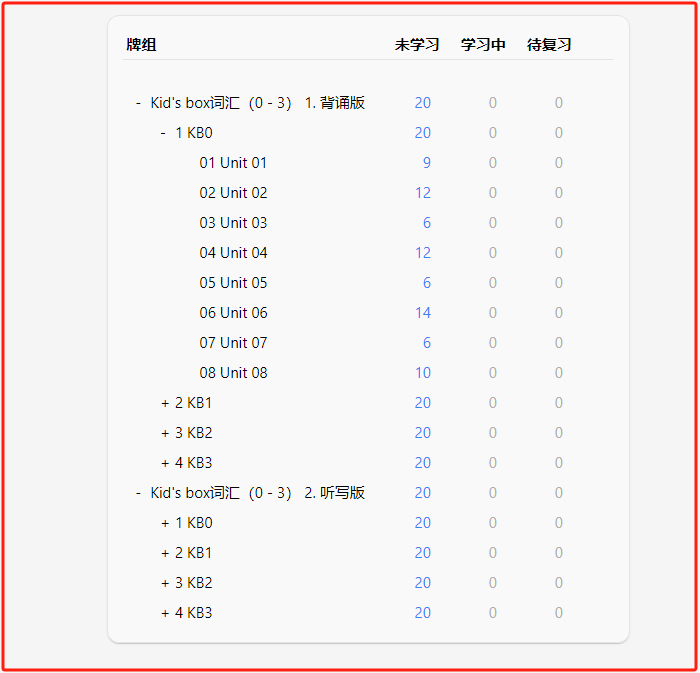Open the 2 KB1 deck under 听写版
This screenshot has width=700, height=673.
193,553
